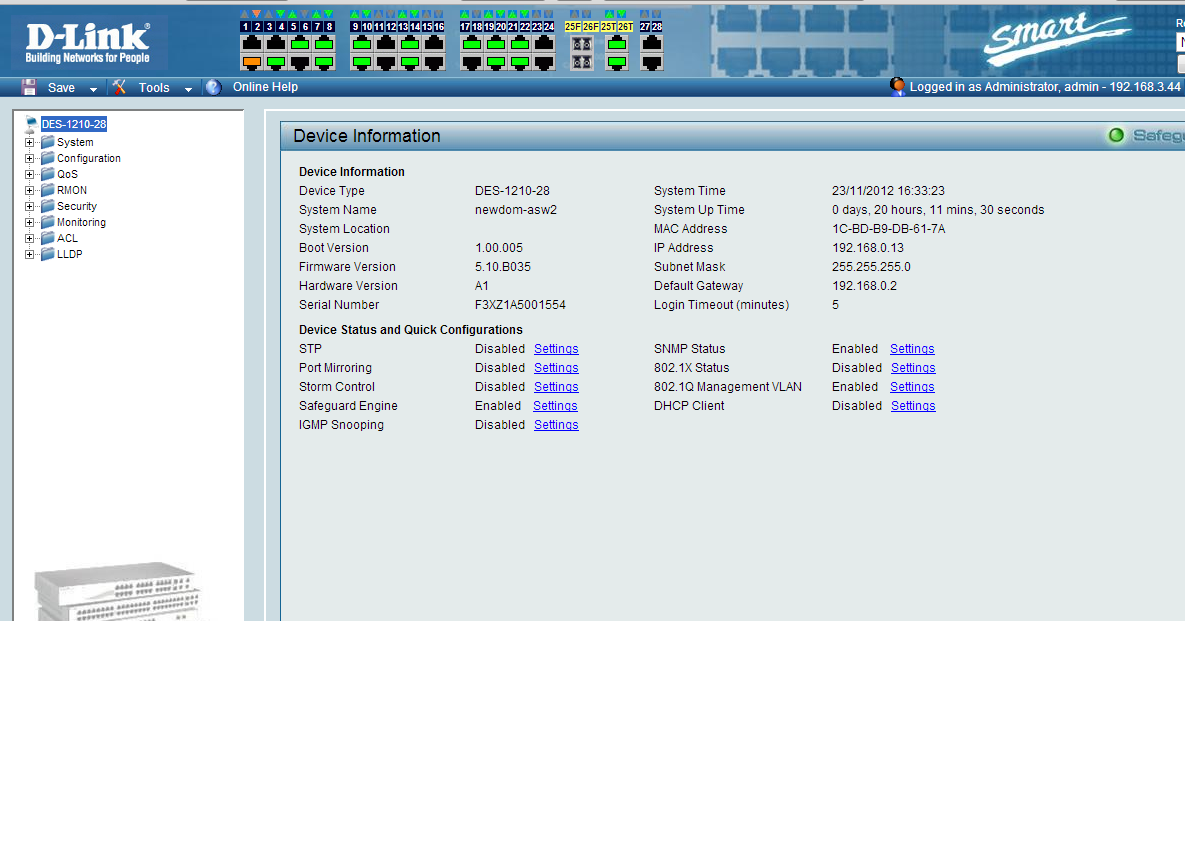Click the orange port 2 on switch panel

pos(252,62)
